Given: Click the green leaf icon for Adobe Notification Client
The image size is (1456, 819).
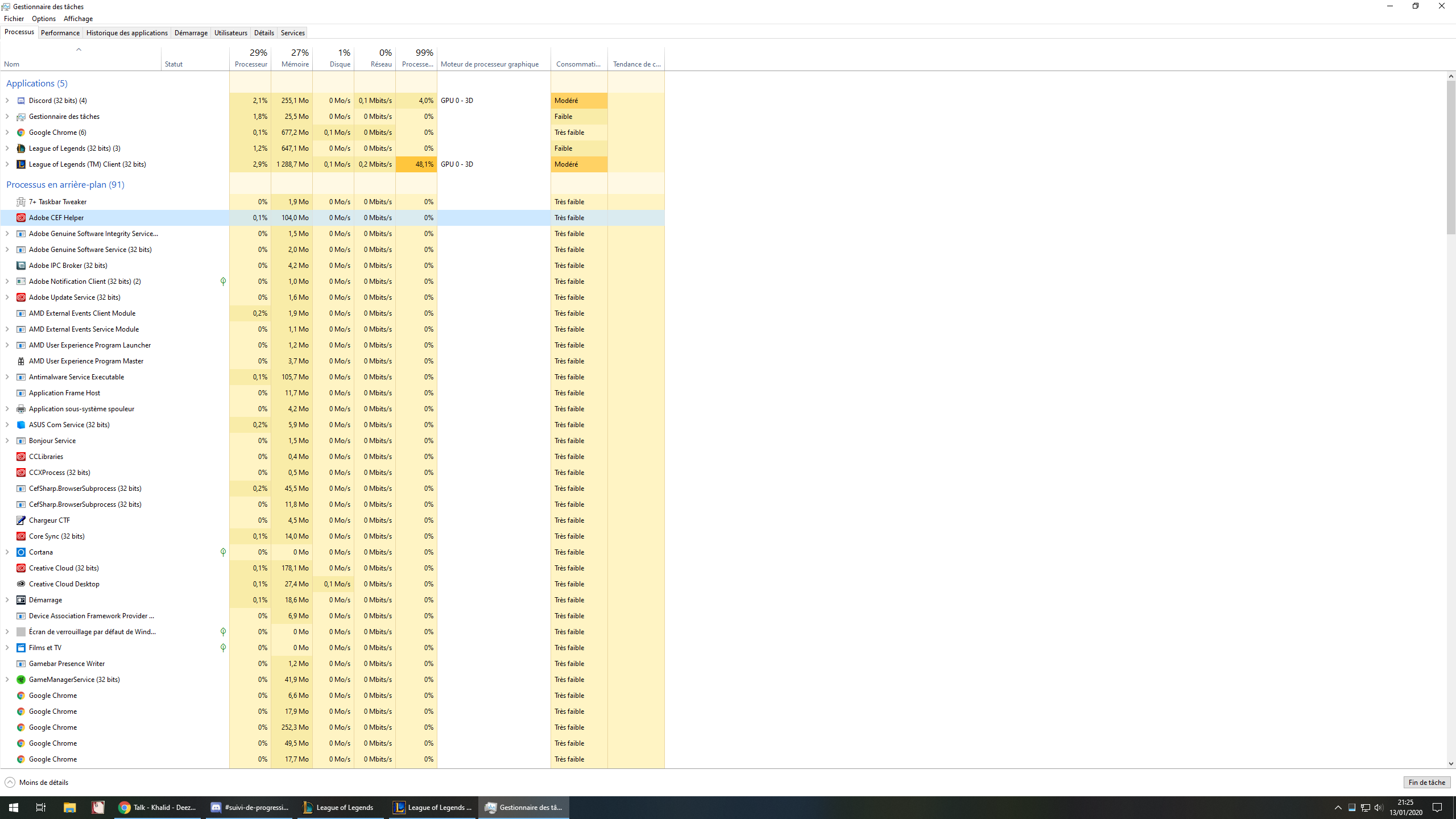Looking at the screenshot, I should pyautogui.click(x=223, y=282).
